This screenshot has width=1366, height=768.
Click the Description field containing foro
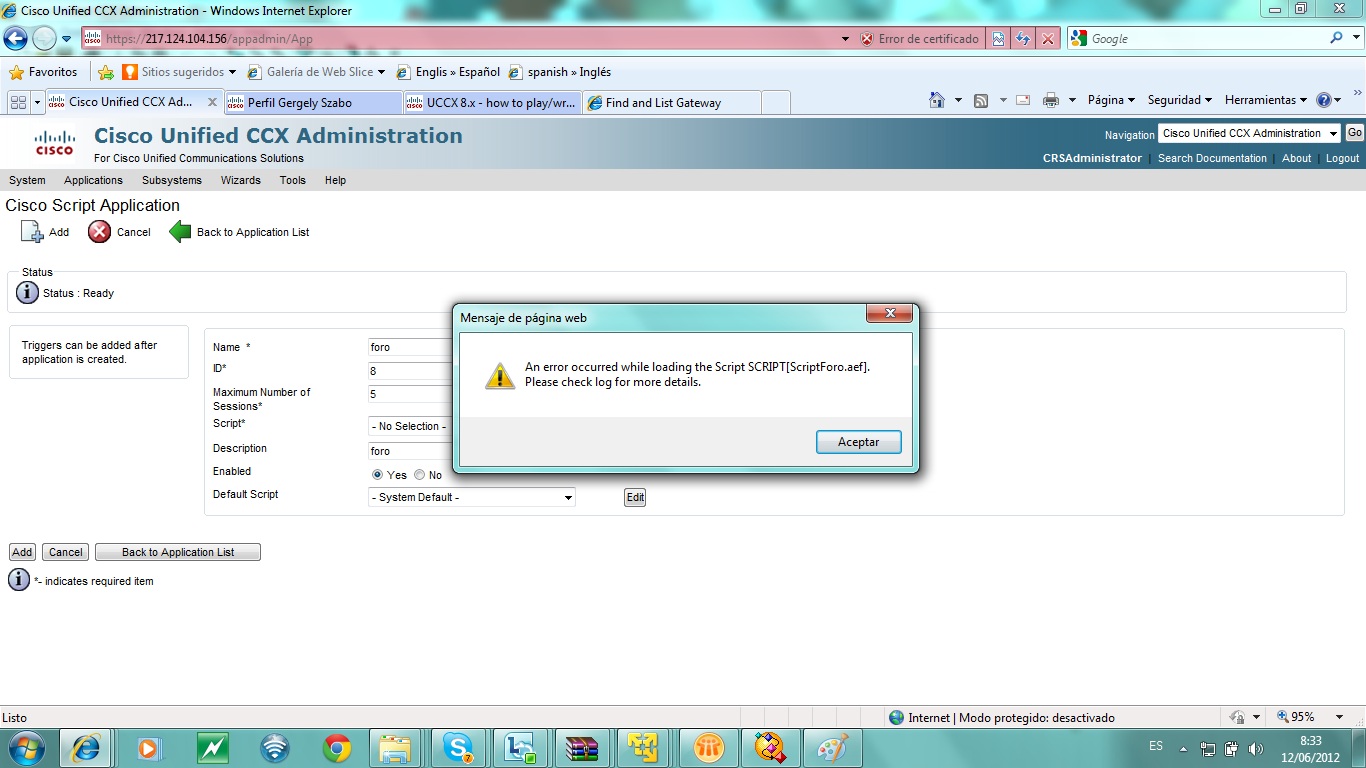tap(411, 451)
